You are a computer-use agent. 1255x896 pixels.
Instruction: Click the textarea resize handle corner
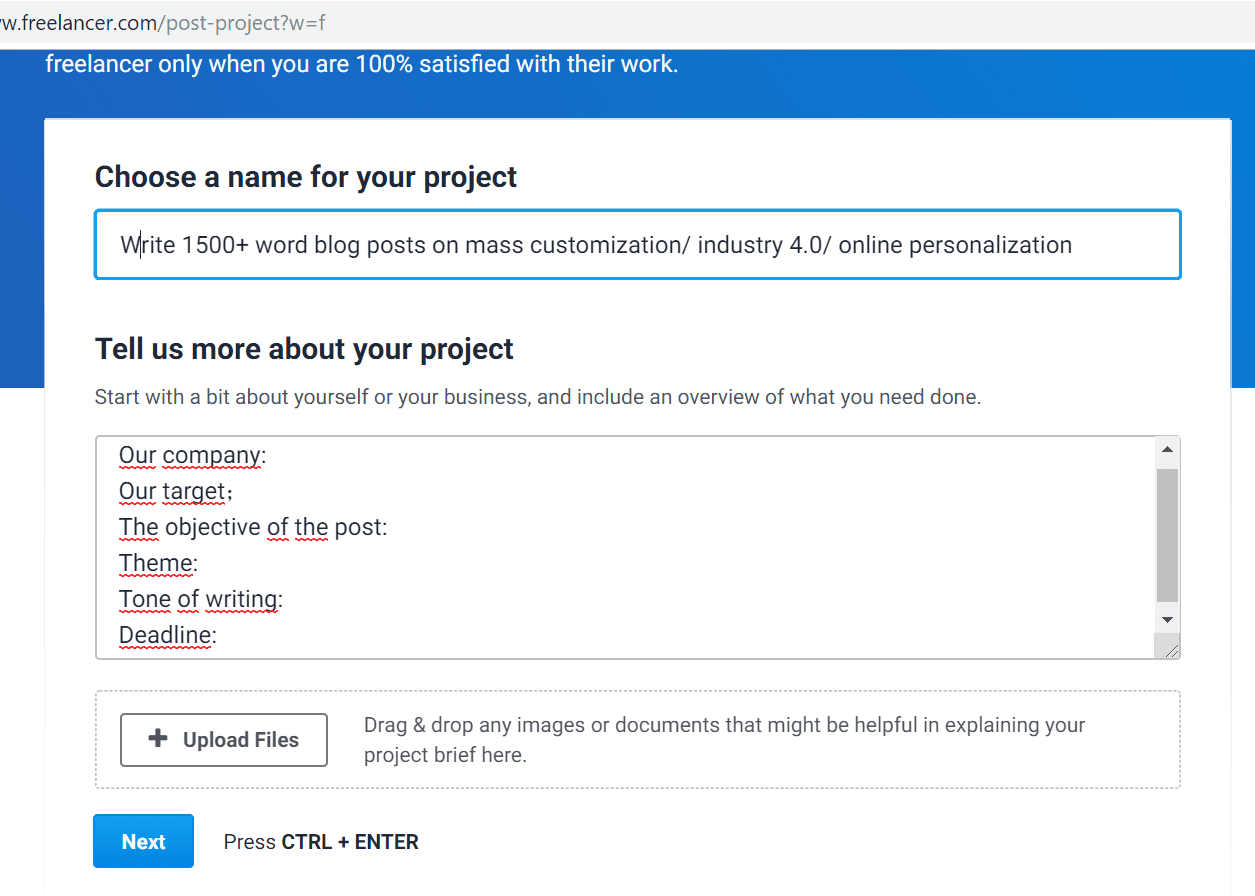pos(1168,647)
